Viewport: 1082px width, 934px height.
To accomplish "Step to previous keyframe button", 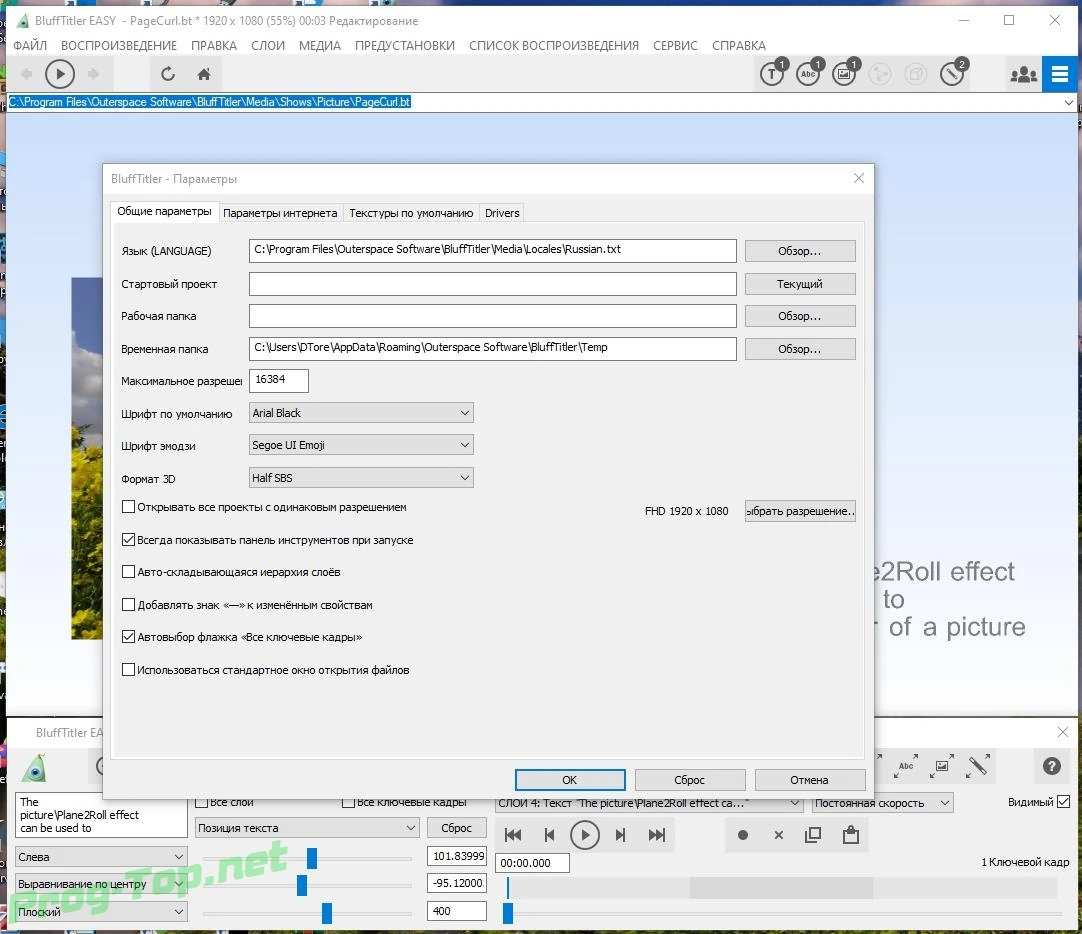I will click(x=549, y=835).
